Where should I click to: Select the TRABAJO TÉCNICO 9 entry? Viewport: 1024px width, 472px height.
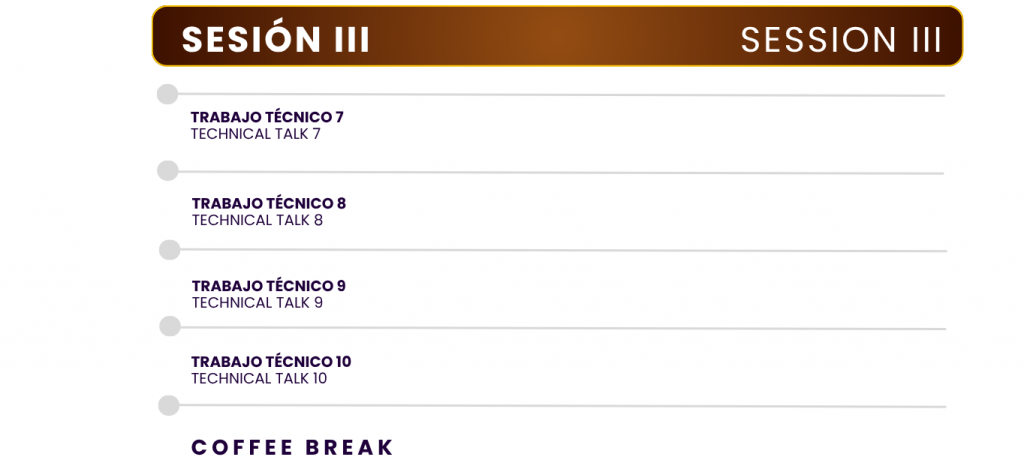point(268,286)
